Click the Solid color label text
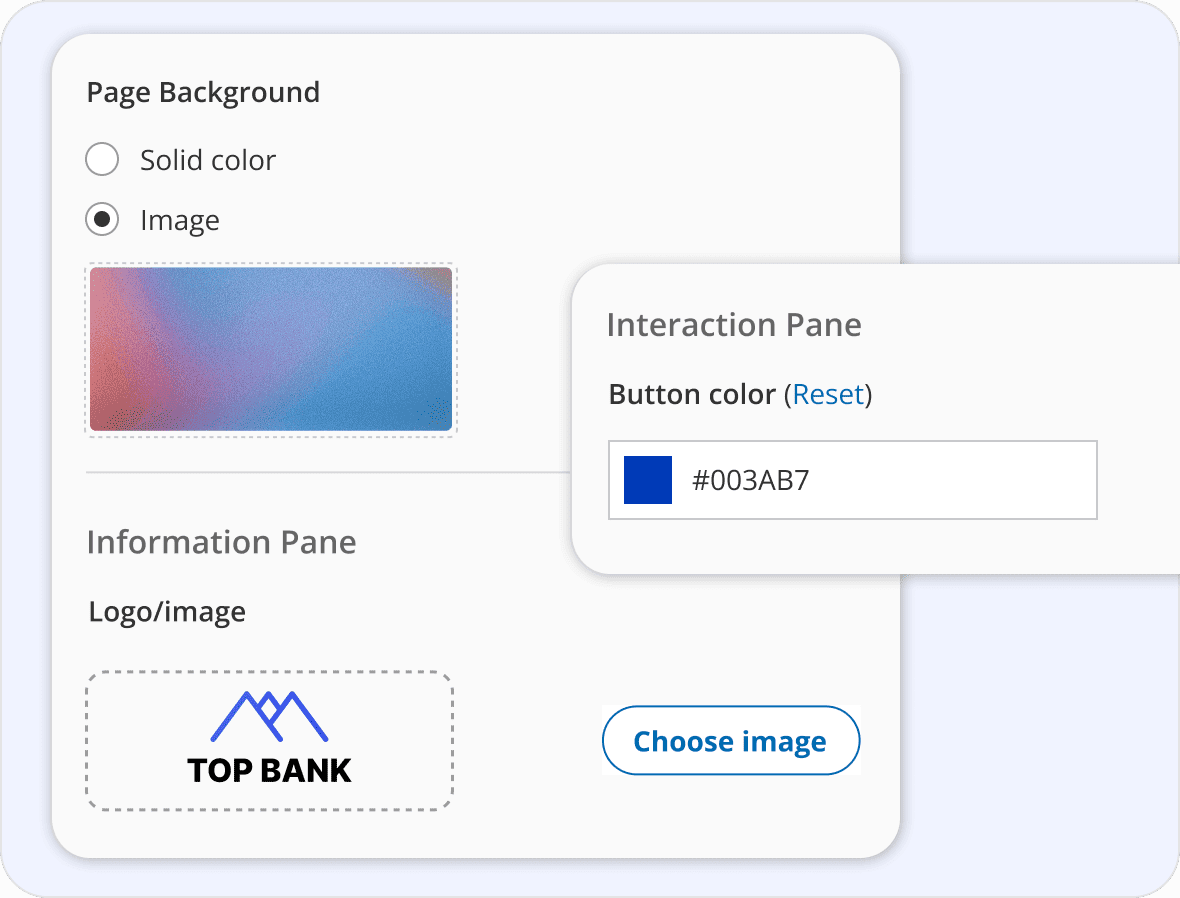Screen dimensions: 1180x898 208,160
